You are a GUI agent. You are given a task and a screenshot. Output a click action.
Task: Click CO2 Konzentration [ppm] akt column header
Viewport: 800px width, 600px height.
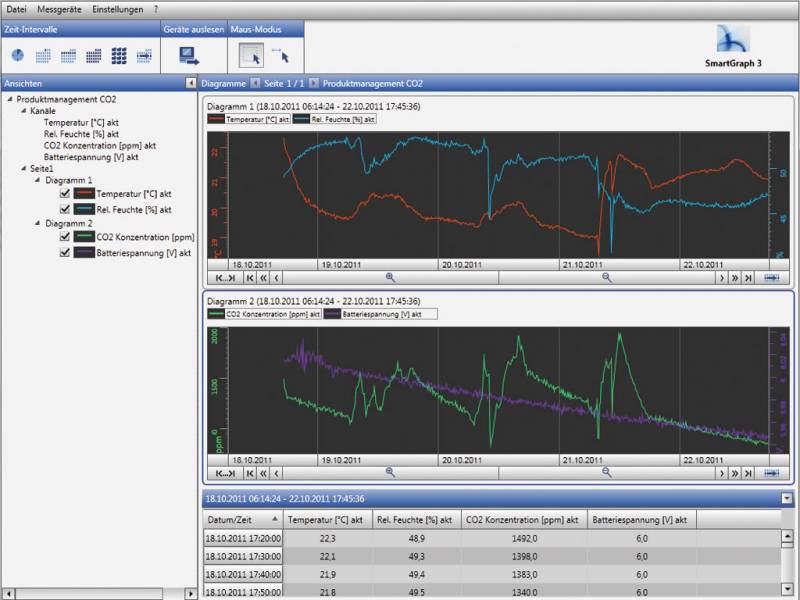[524, 520]
